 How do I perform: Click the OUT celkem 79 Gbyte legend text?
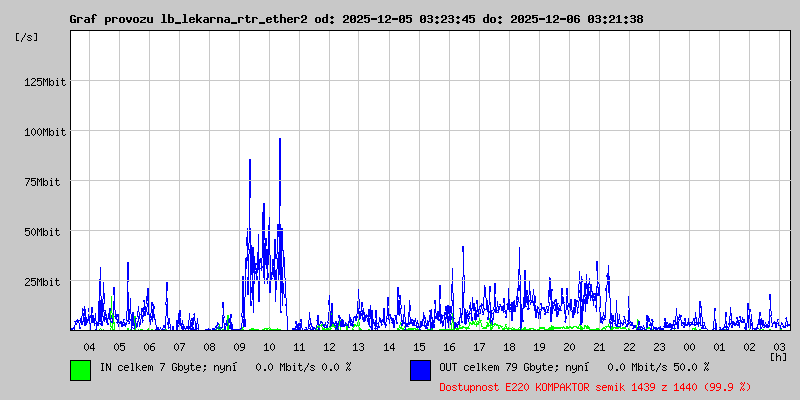(x=574, y=367)
